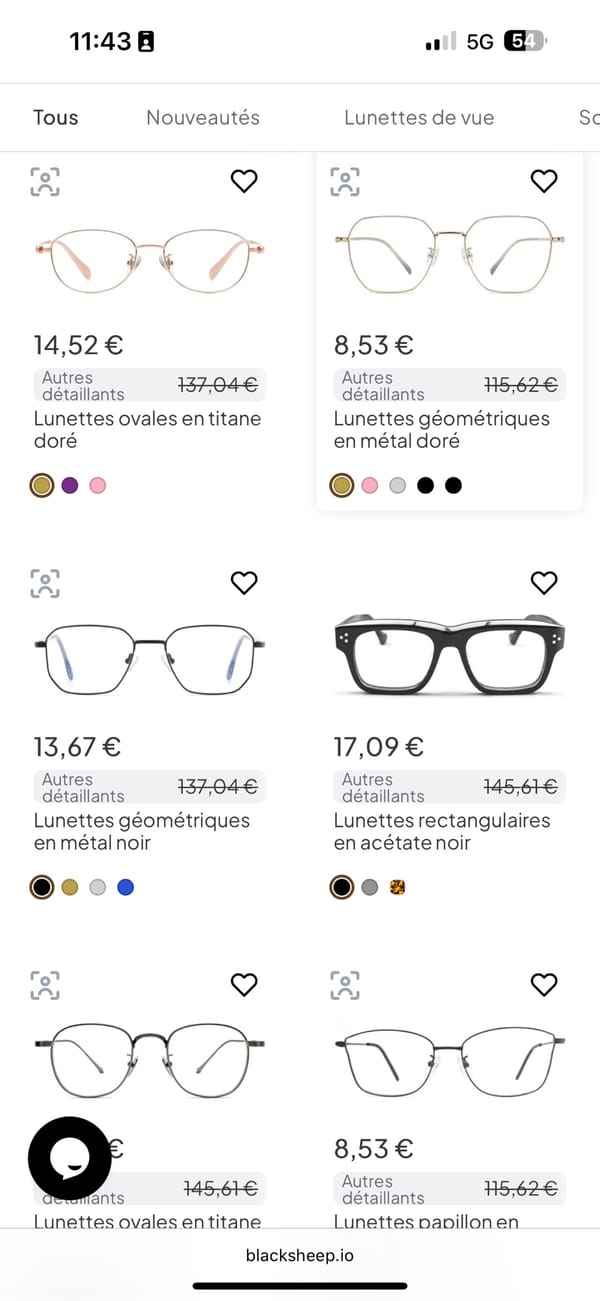Select blue swatch for black geometric glasses
The image size is (600, 1301).
(125, 887)
